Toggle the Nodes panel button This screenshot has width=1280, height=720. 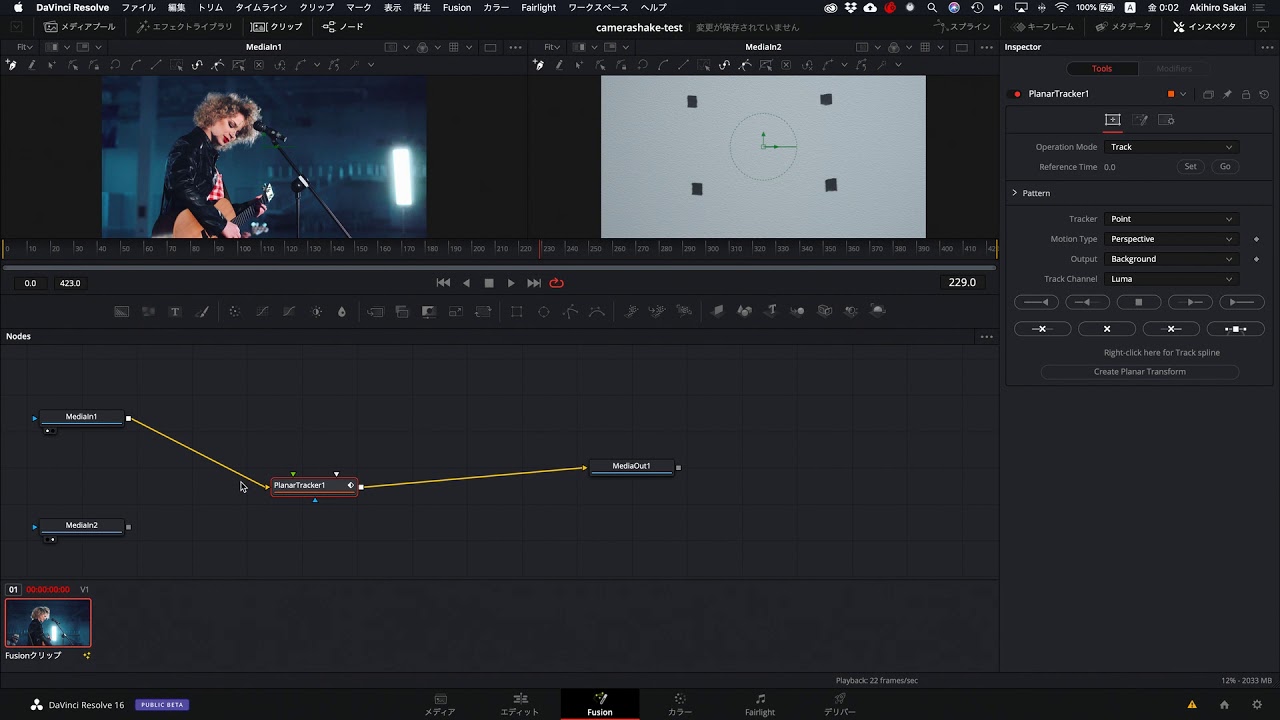(x=343, y=27)
